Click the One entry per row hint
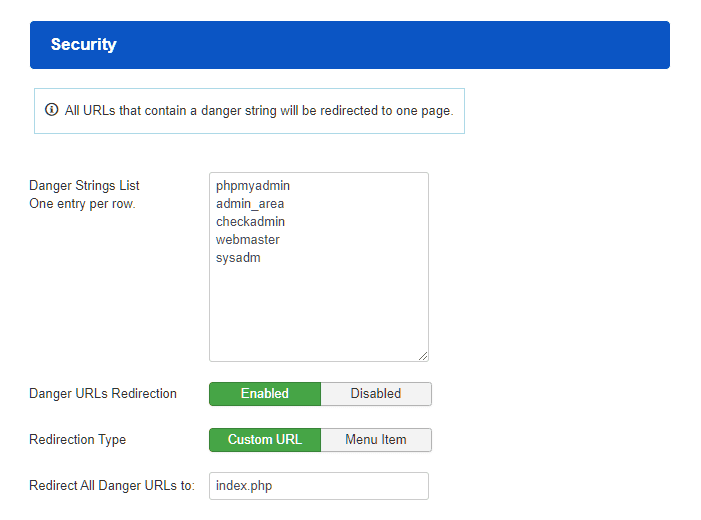Viewport: 701px width, 520px height. 82,204
